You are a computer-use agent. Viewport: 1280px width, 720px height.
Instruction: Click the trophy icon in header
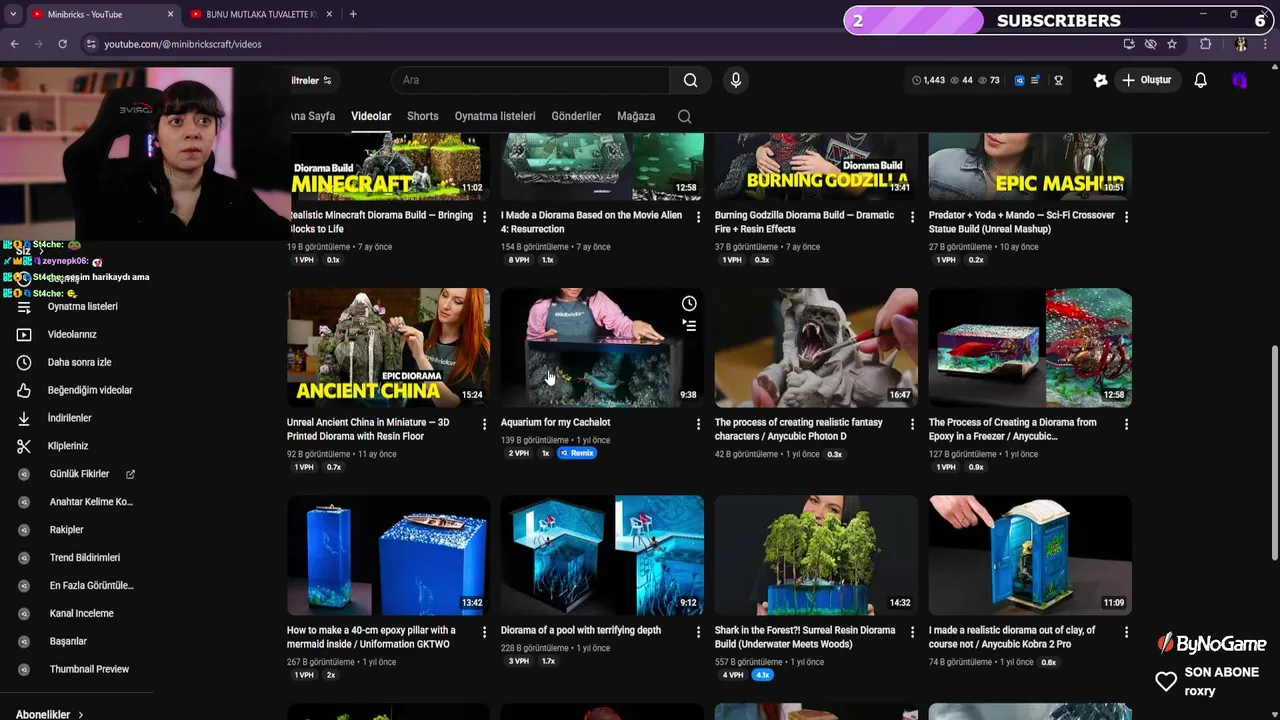(1058, 80)
